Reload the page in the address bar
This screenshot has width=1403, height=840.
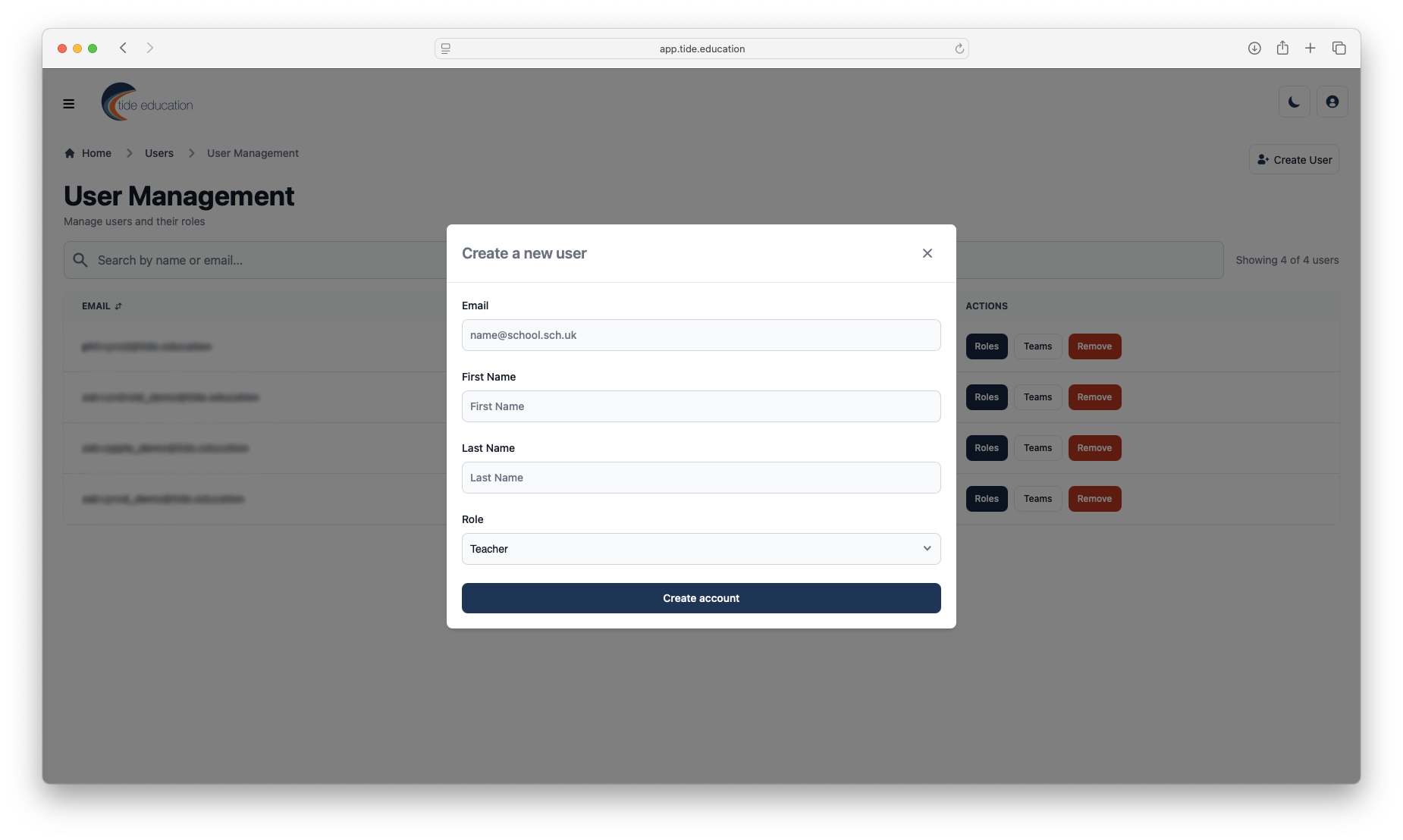click(959, 49)
